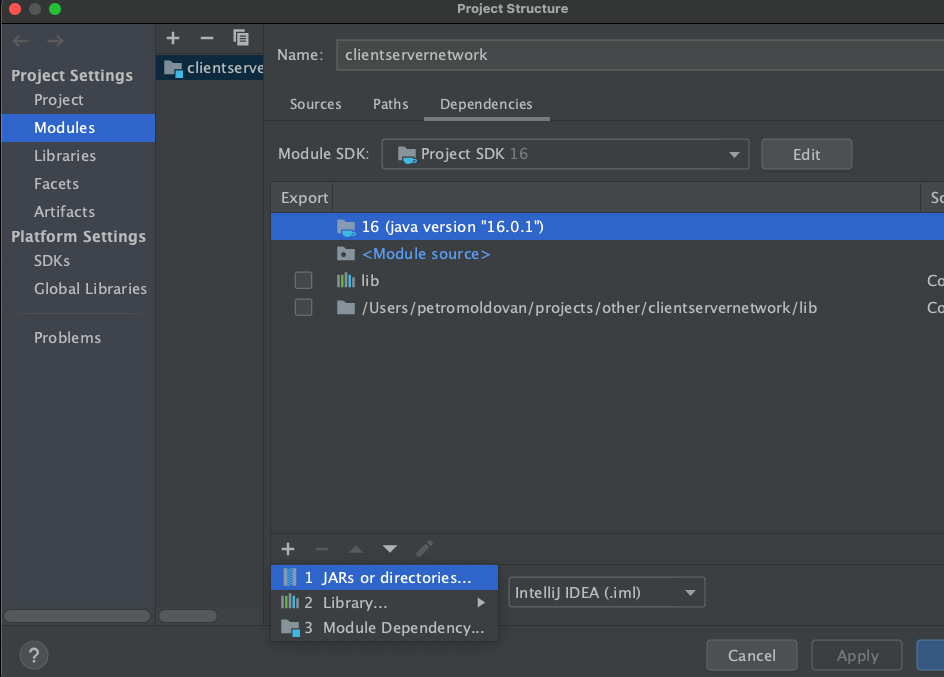Click Edit button next to Module SDK
This screenshot has height=677, width=944.
807,155
